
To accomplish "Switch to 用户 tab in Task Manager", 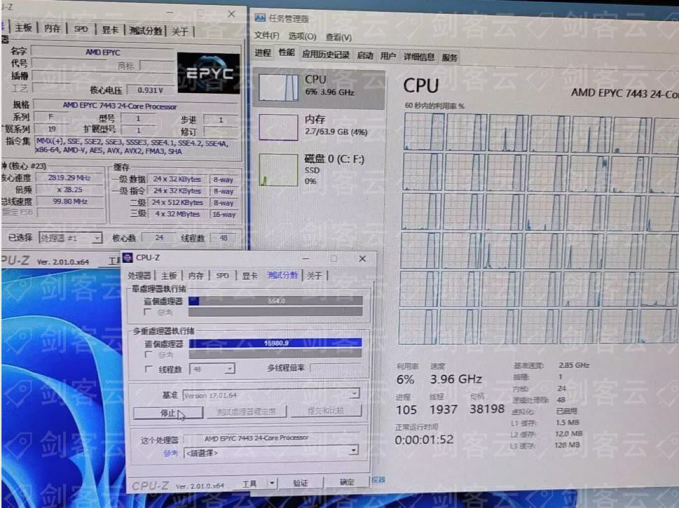I will pos(388,56).
